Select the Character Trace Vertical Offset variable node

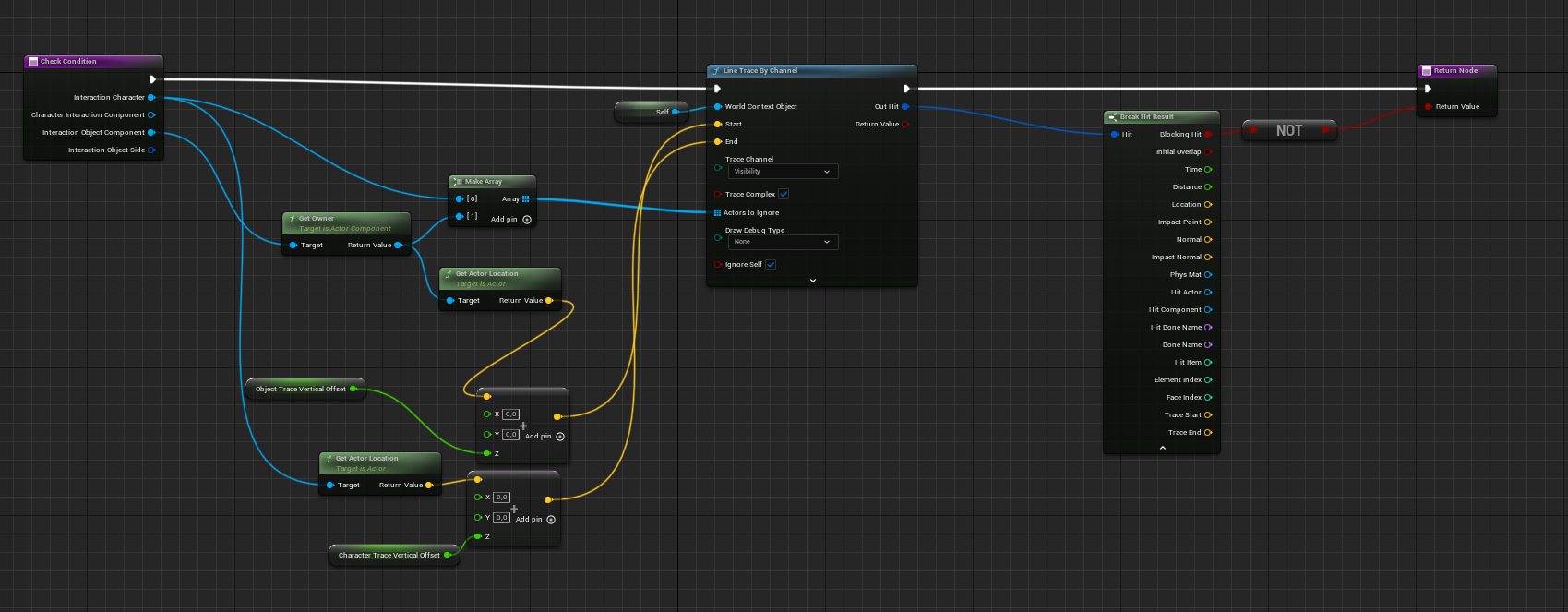pyautogui.click(x=389, y=556)
